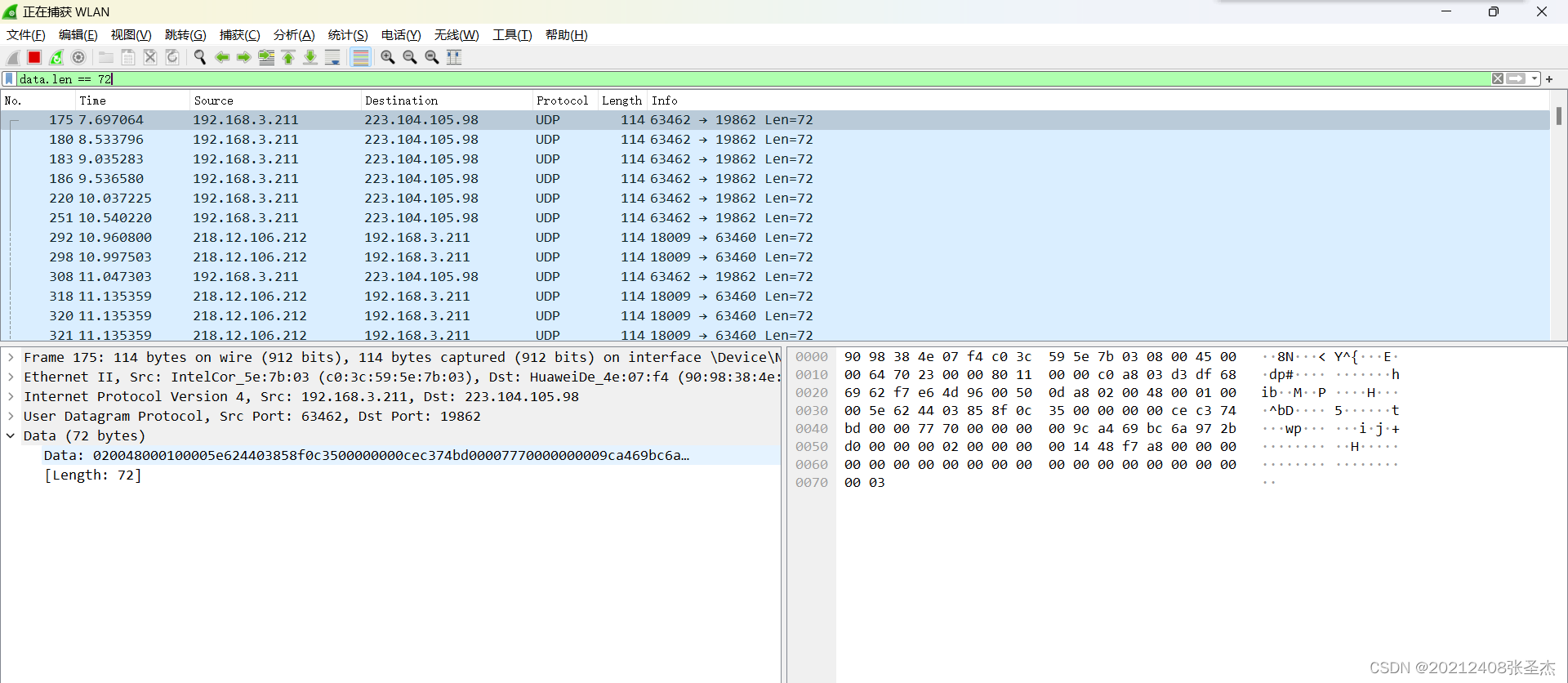Collapse the Data (72 bytes) node
Screen dimensions: 1568x683
(11, 435)
